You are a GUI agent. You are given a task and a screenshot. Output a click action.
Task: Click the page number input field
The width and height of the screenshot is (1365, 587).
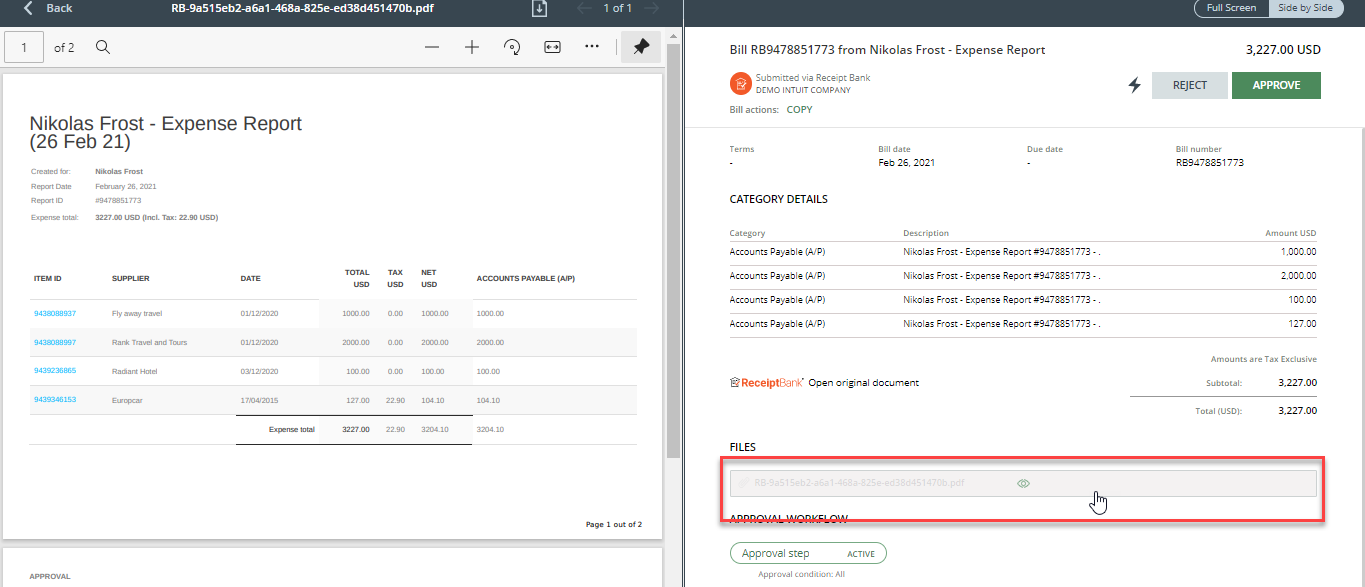click(x=24, y=47)
